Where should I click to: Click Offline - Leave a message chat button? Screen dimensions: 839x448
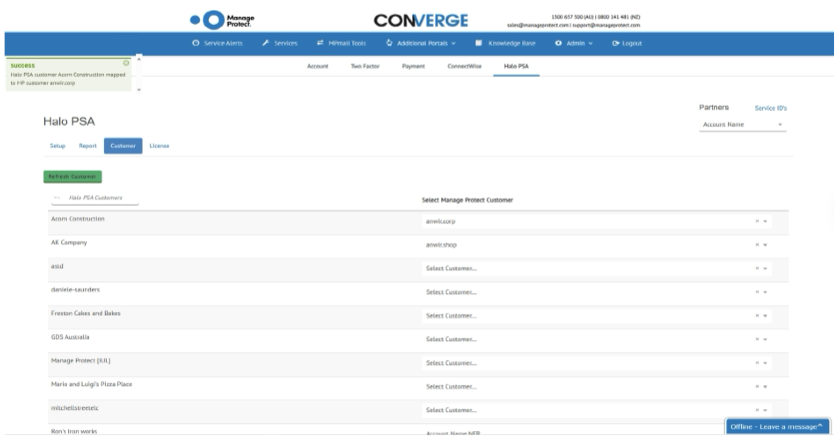coord(777,427)
